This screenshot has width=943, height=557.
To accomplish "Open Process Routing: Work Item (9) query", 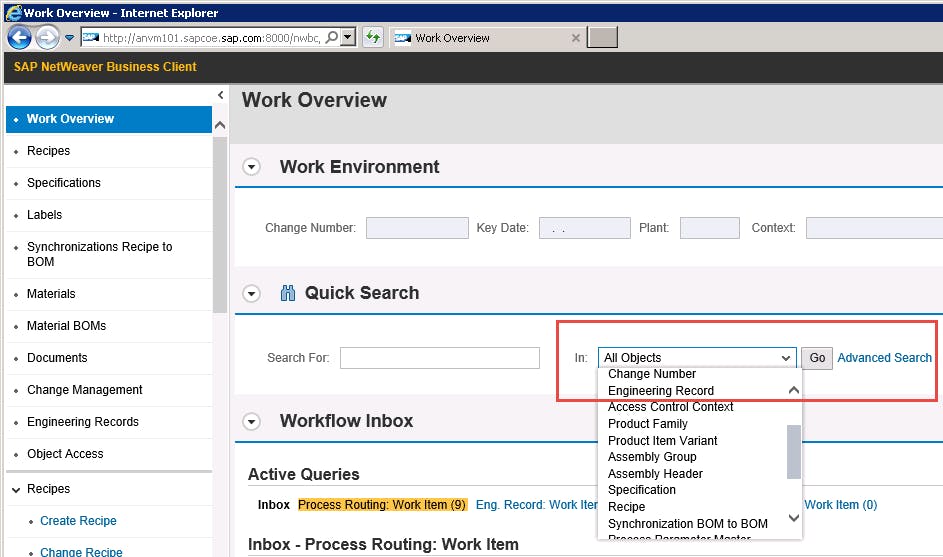I will 382,505.
